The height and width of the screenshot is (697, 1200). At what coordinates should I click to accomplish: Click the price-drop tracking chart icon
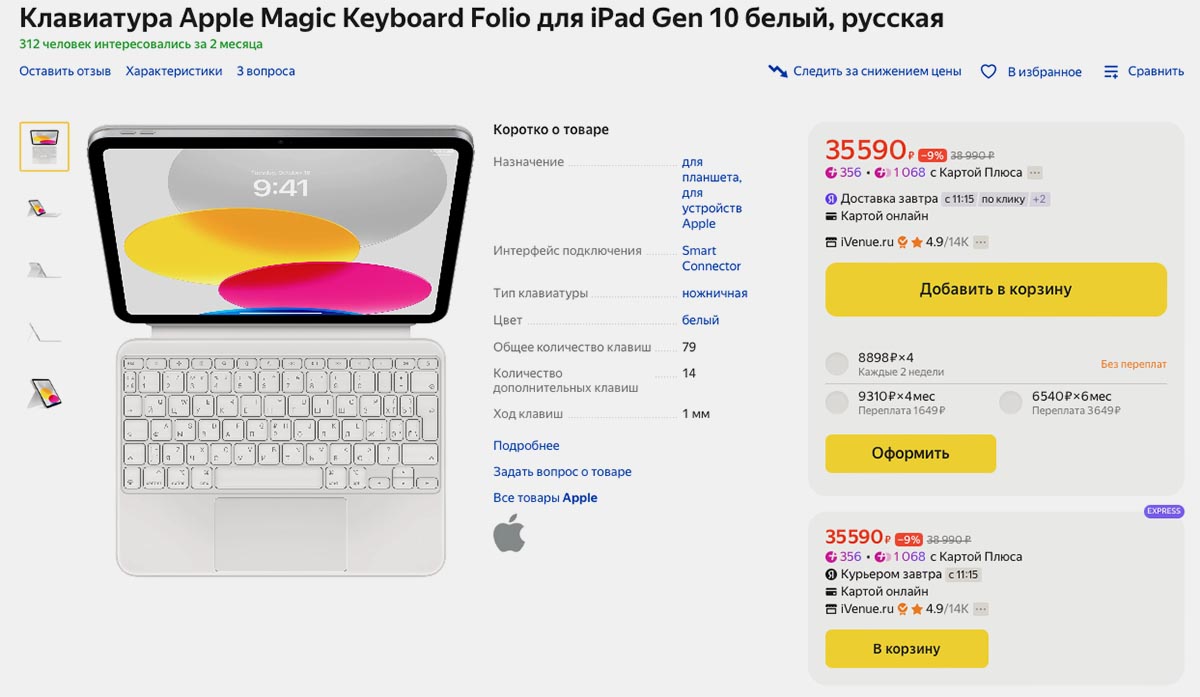coord(778,71)
